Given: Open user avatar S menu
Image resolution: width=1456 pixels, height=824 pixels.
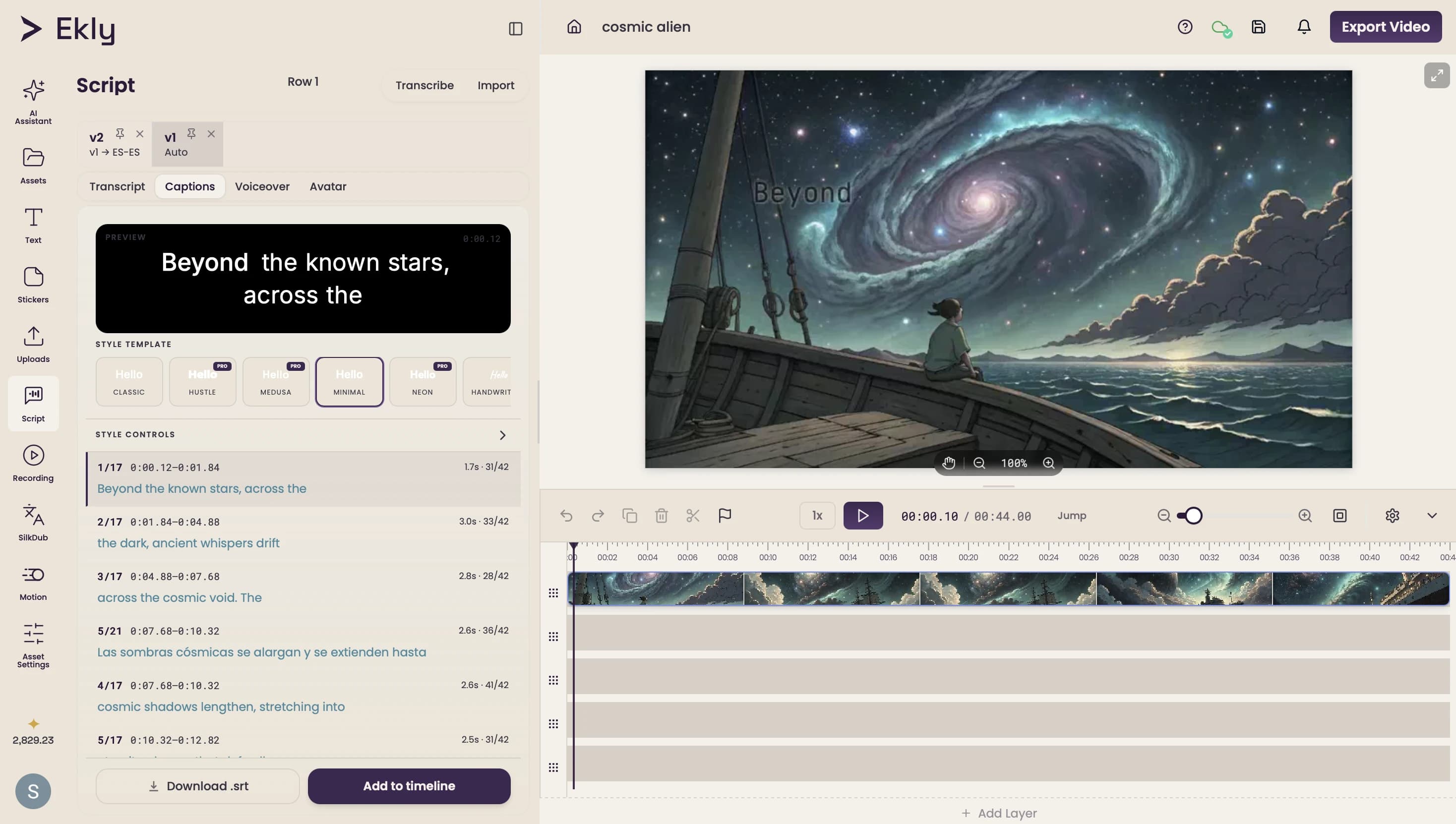Looking at the screenshot, I should click(x=33, y=791).
